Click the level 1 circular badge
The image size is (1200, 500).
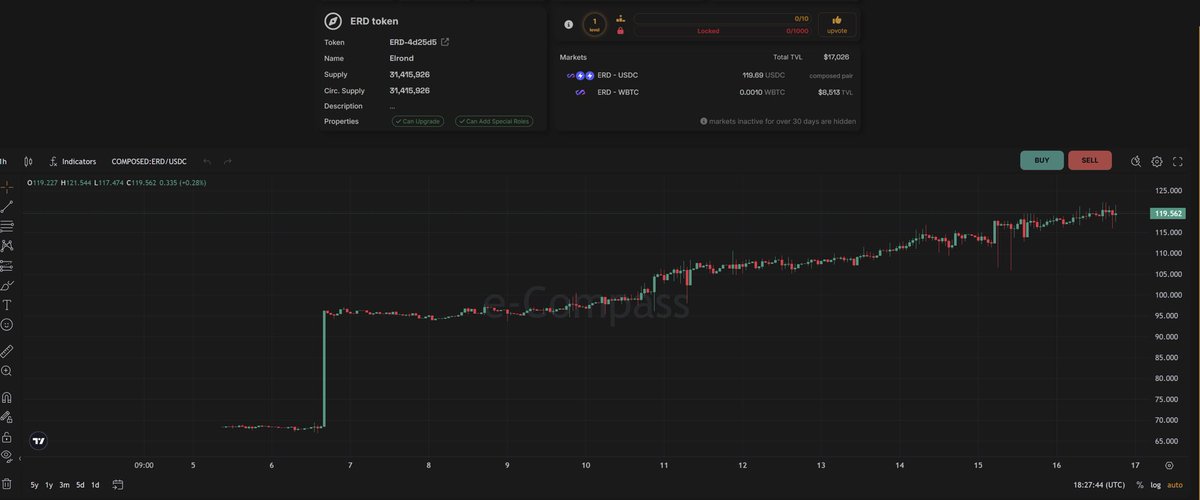[x=595, y=23]
